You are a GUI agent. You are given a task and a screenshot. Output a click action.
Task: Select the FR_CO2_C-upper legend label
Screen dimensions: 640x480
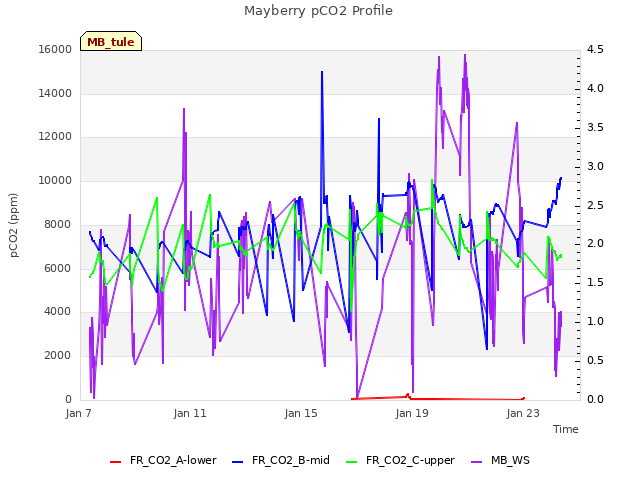410,460
